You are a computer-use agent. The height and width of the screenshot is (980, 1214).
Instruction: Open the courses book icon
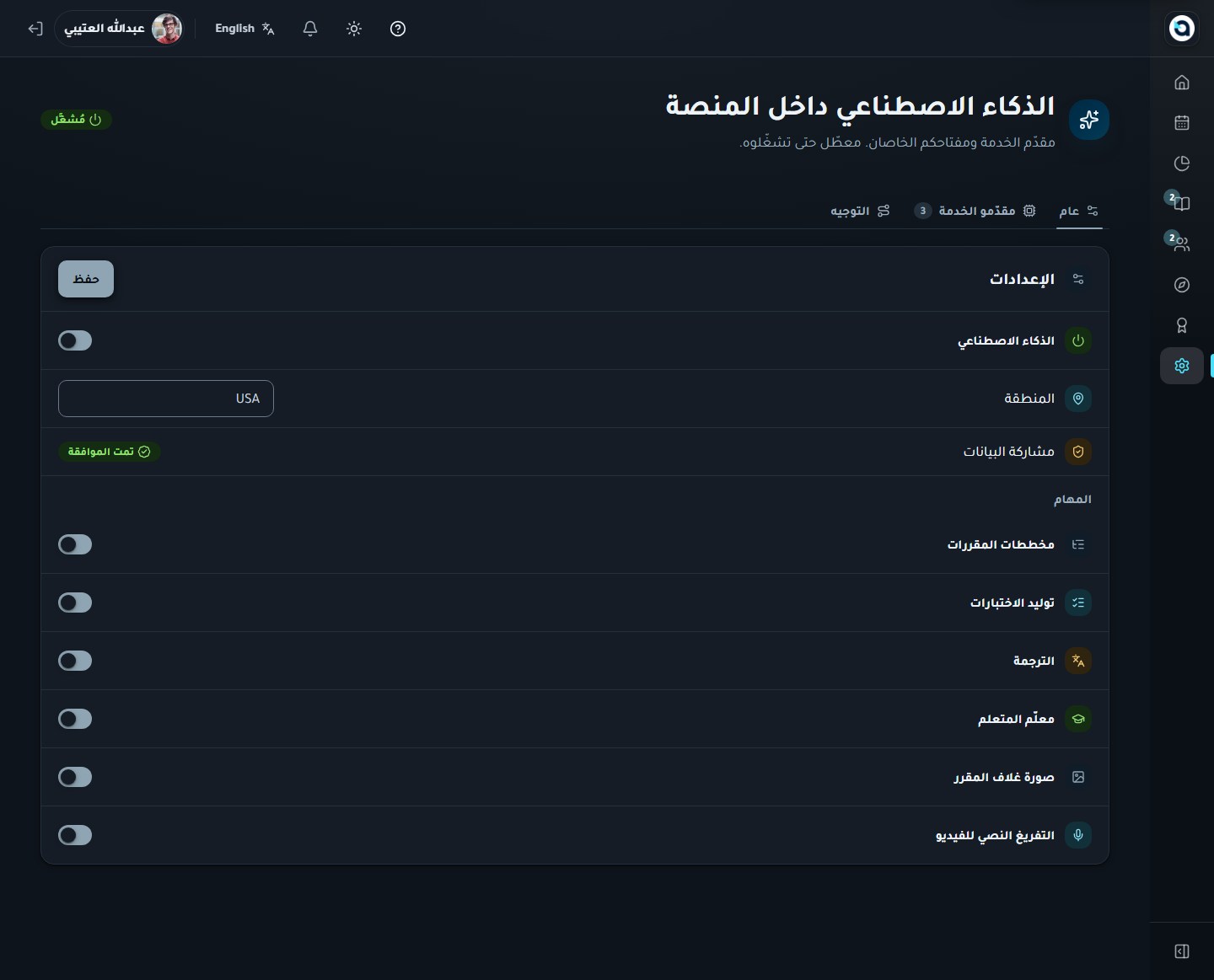(x=1182, y=203)
